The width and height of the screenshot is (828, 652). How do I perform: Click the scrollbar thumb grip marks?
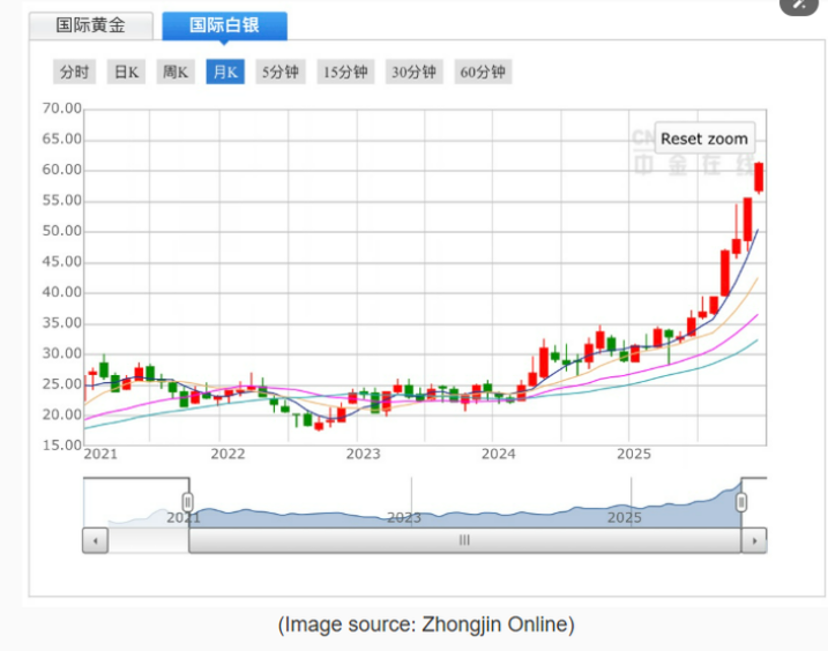(x=464, y=540)
